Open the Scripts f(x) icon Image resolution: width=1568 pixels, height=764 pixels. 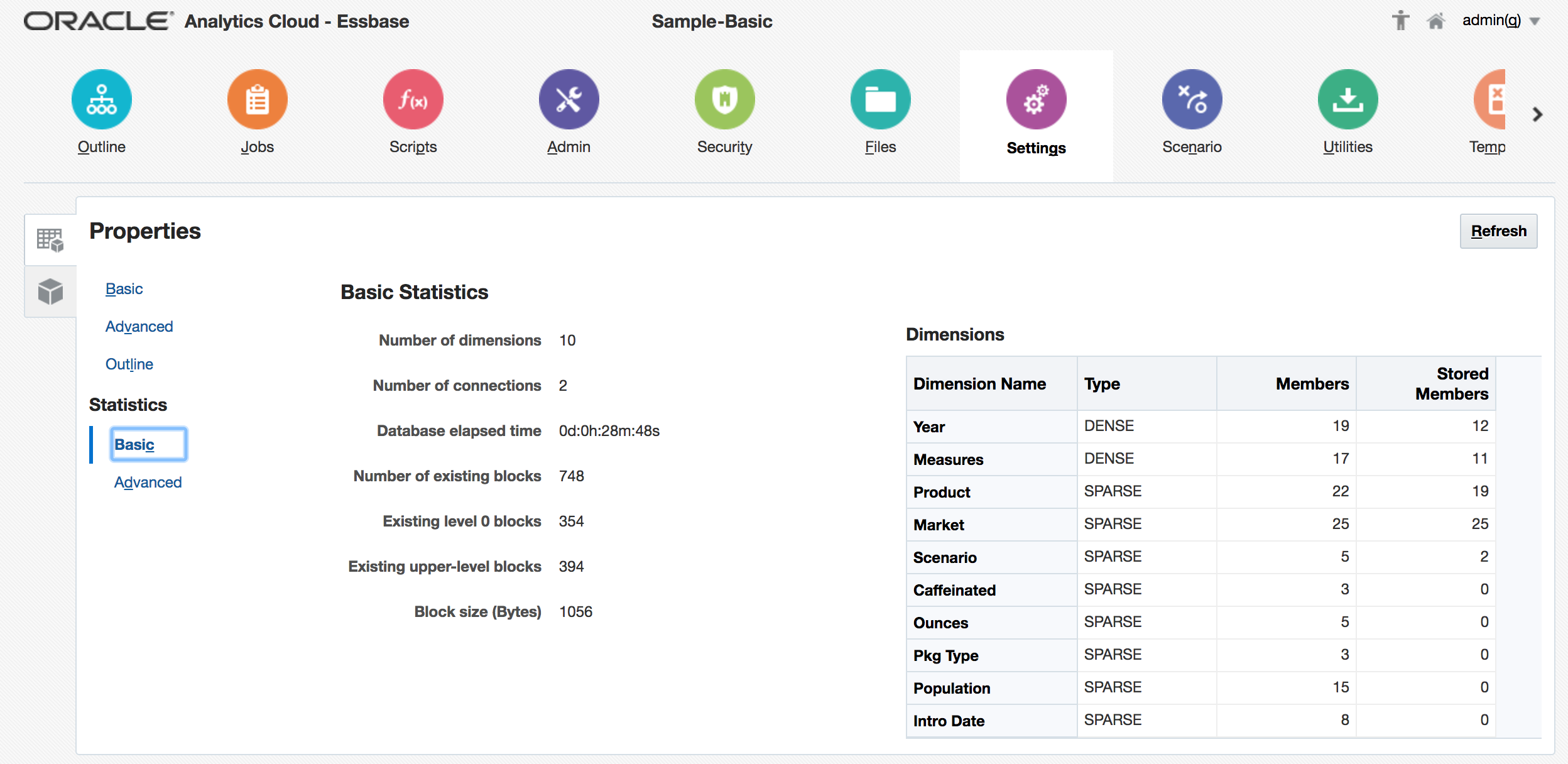(x=413, y=99)
